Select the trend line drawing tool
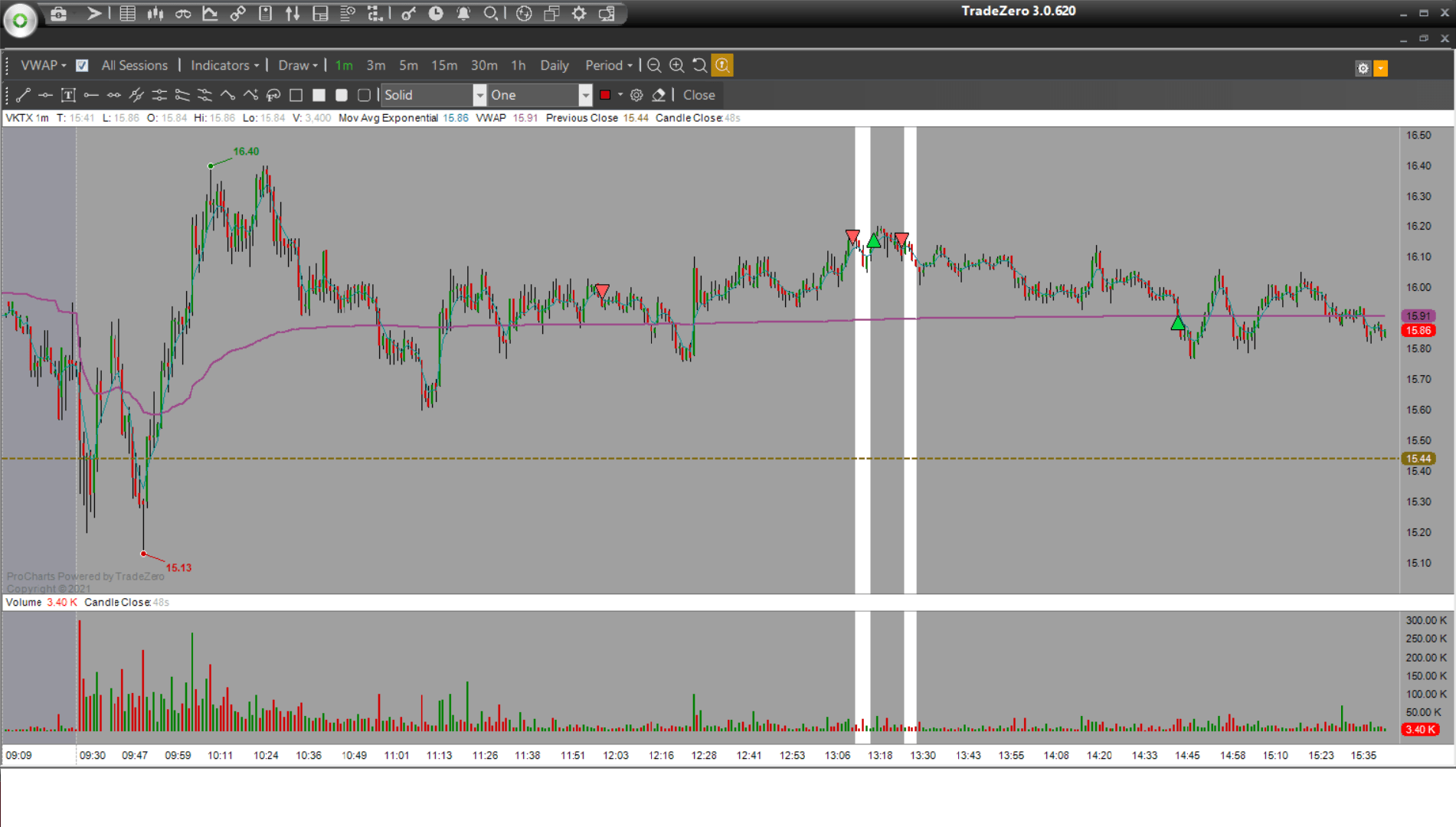 tap(23, 95)
